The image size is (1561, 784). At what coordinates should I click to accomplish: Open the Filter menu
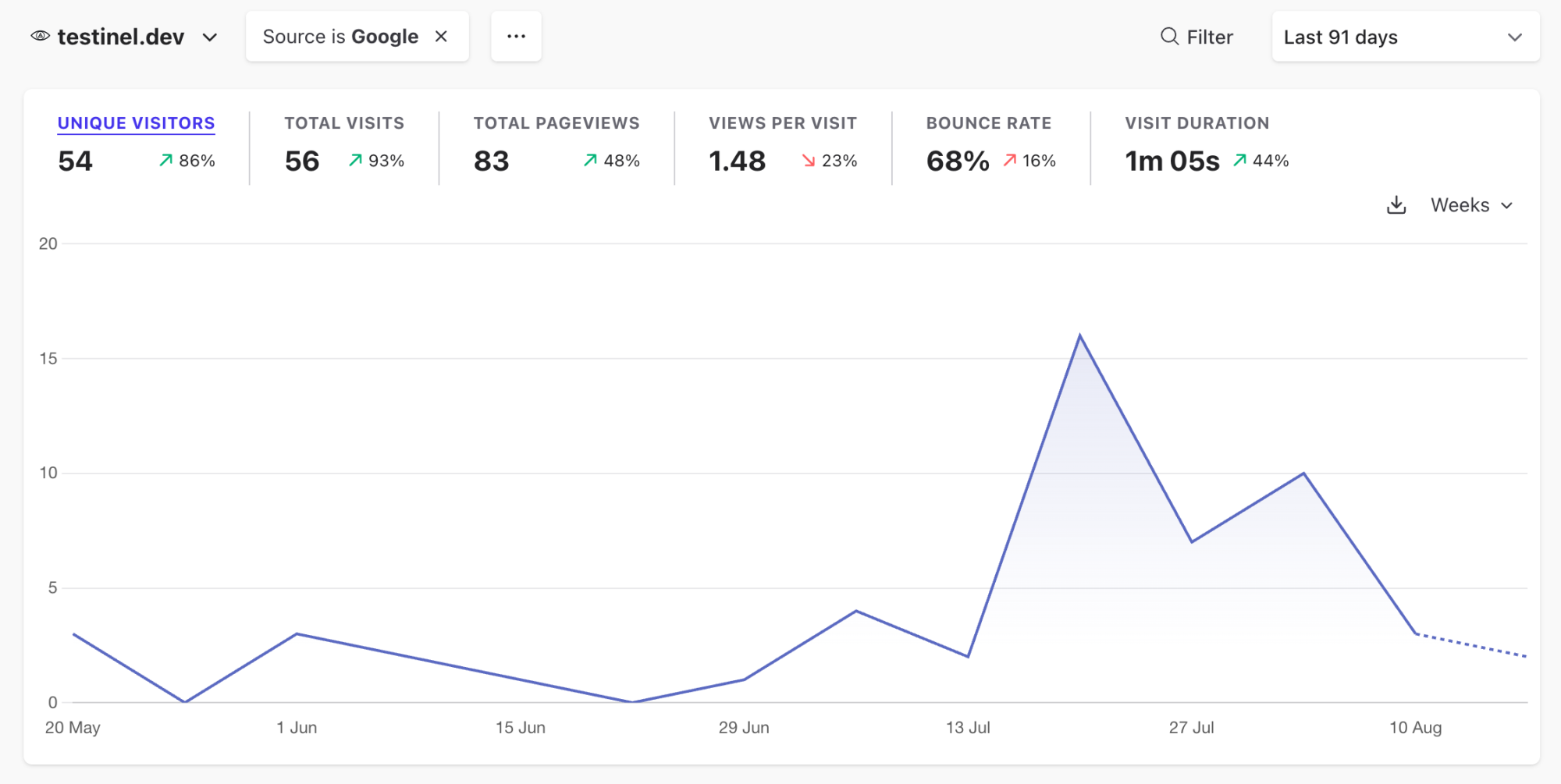[1197, 37]
